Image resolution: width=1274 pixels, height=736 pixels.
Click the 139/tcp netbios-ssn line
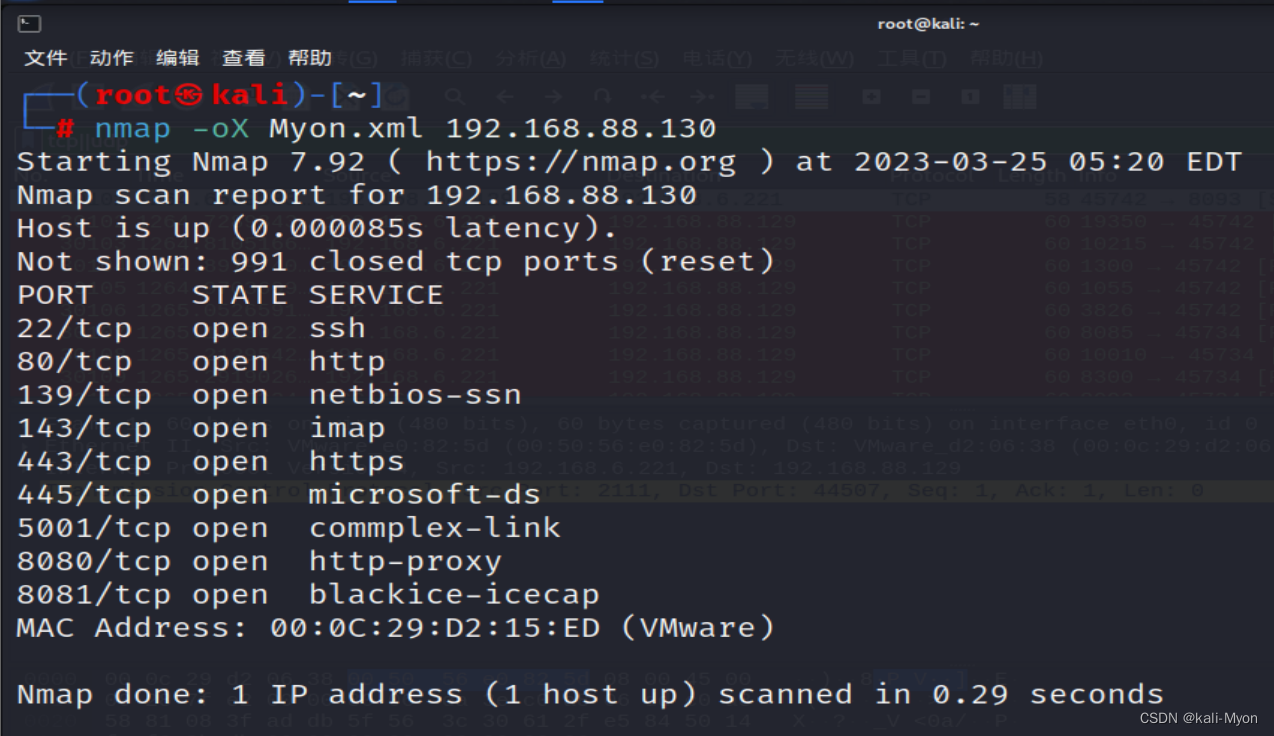[x=268, y=395]
